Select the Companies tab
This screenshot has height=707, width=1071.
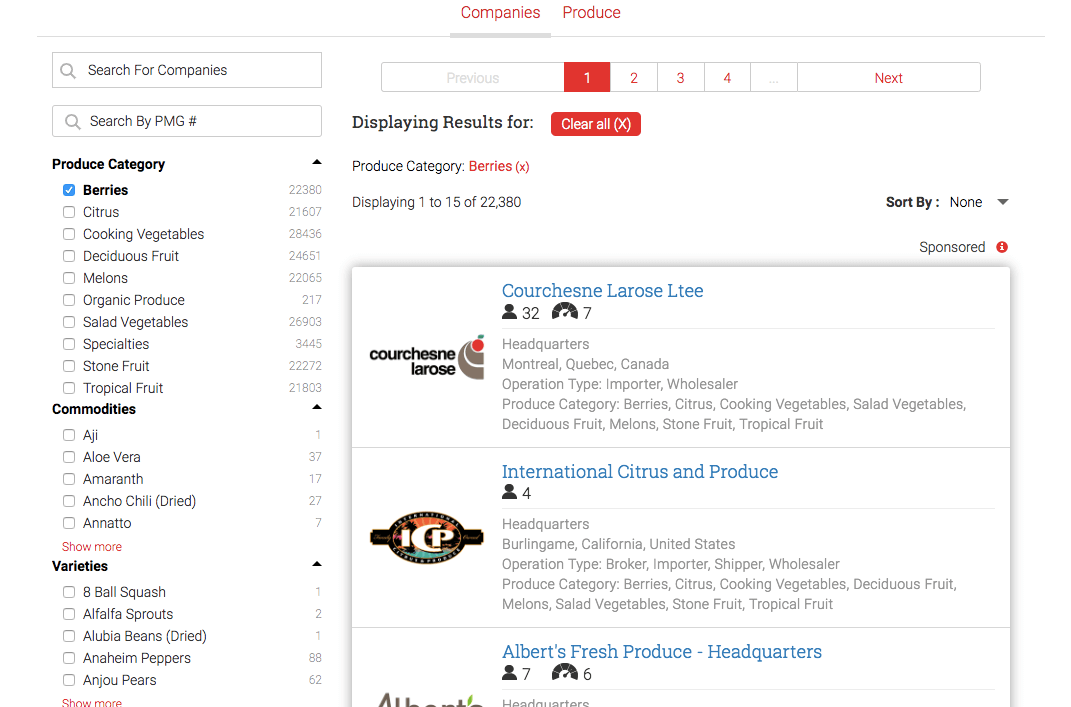[x=500, y=13]
